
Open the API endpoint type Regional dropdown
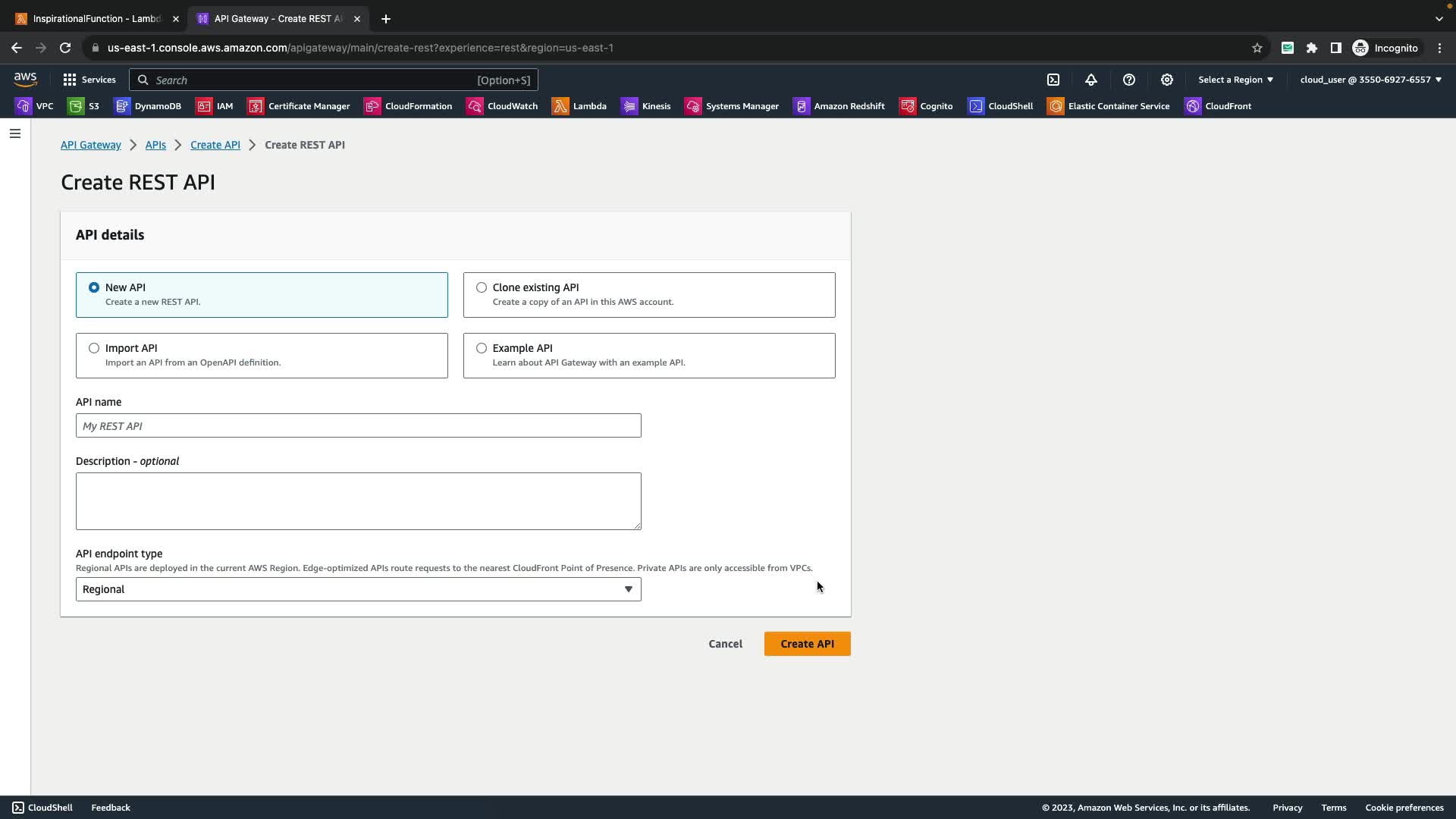pyautogui.click(x=358, y=589)
